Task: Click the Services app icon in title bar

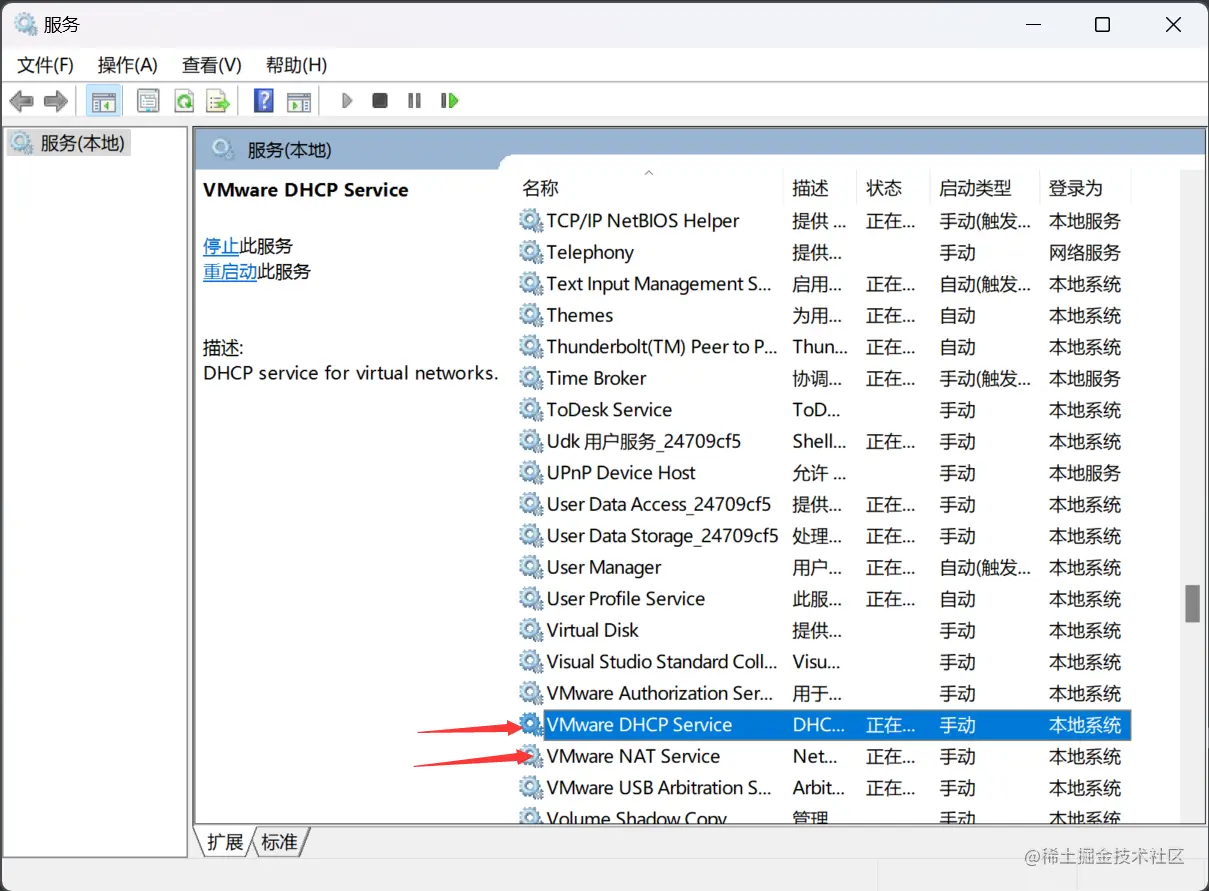Action: pos(25,25)
